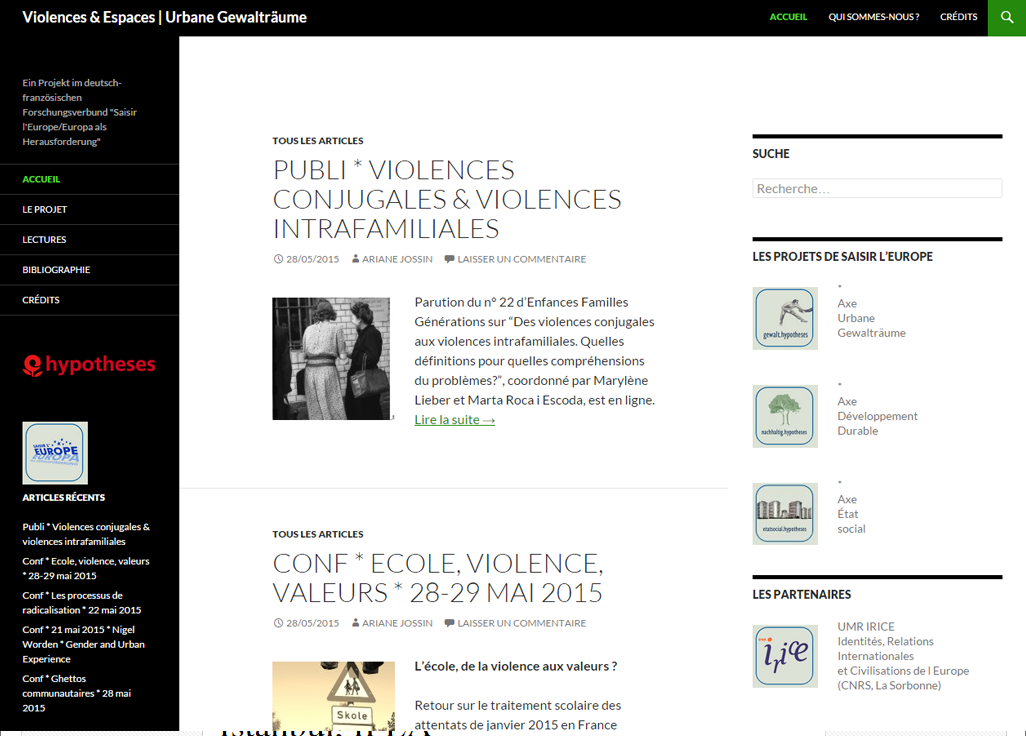Click the UMR IRICE partner logo

785,656
